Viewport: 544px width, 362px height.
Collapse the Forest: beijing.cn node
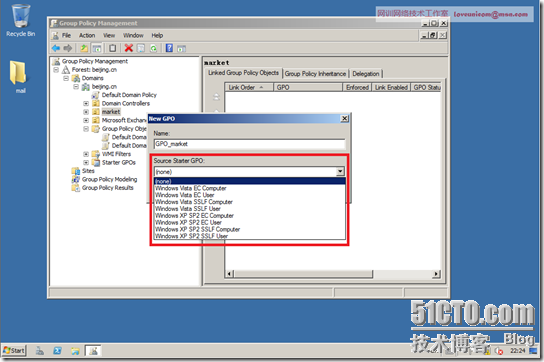coord(56,70)
